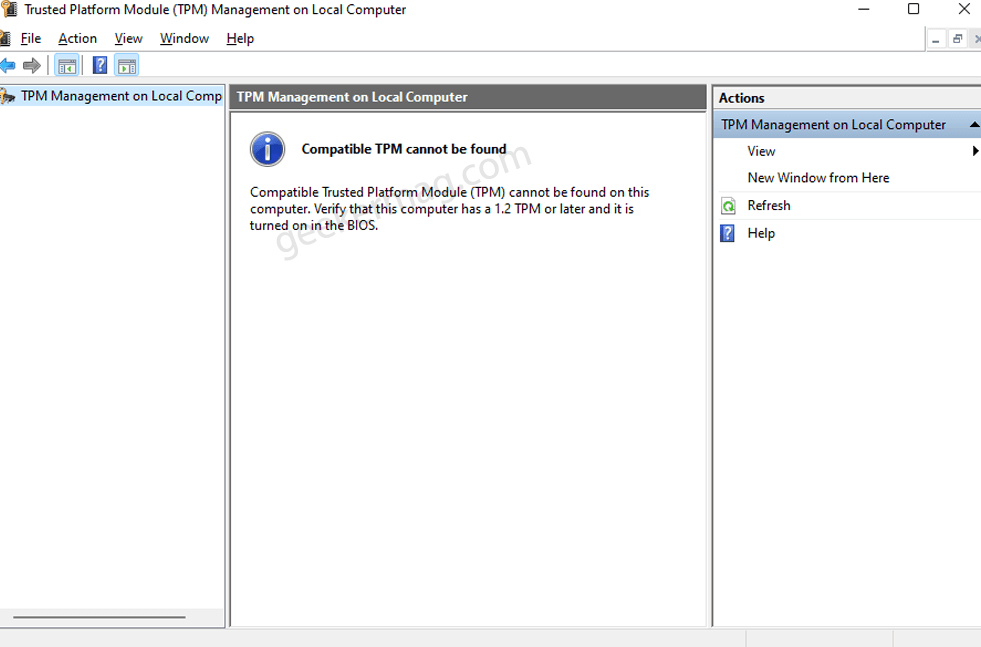Select New Window from Here action
This screenshot has height=647, width=981.
click(818, 178)
